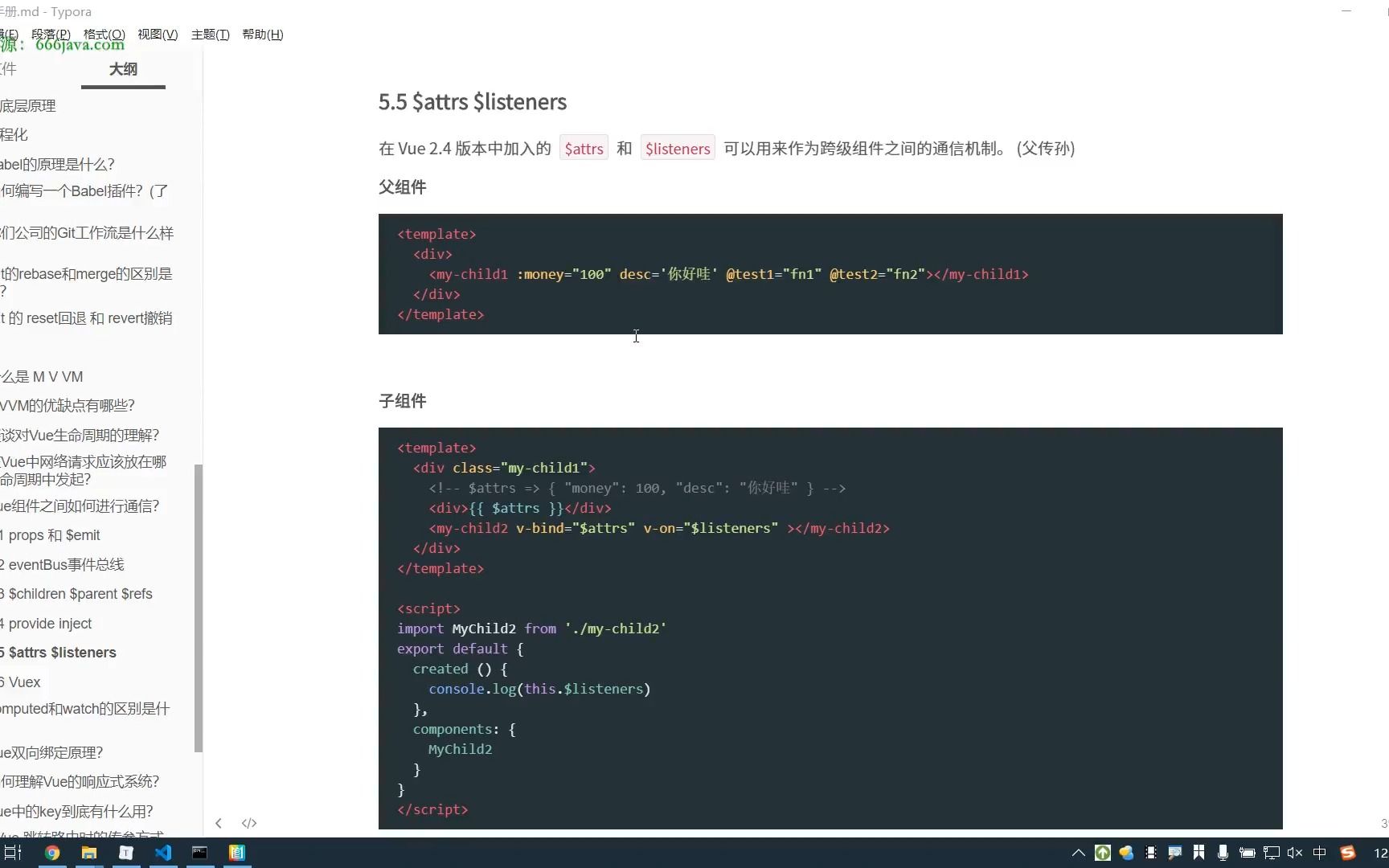
Task: Jump to outline item 'computed和watch的区别'
Action: (x=85, y=709)
